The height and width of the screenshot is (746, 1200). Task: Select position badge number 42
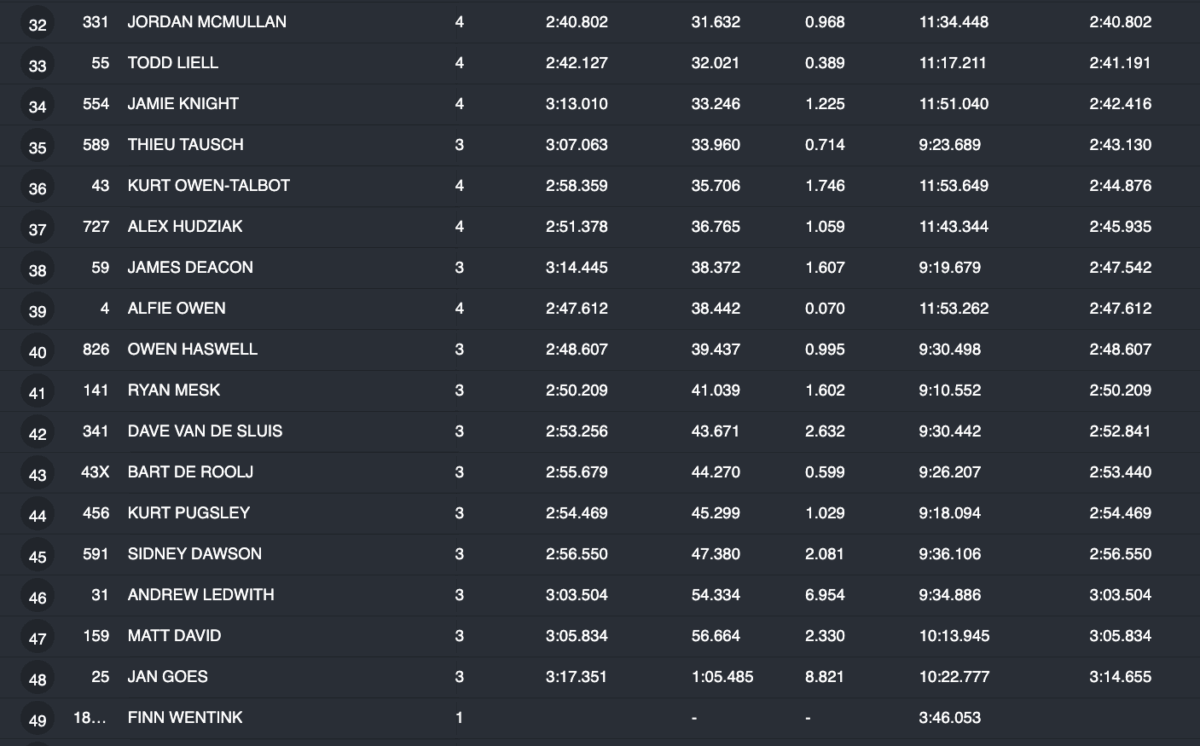point(38,435)
